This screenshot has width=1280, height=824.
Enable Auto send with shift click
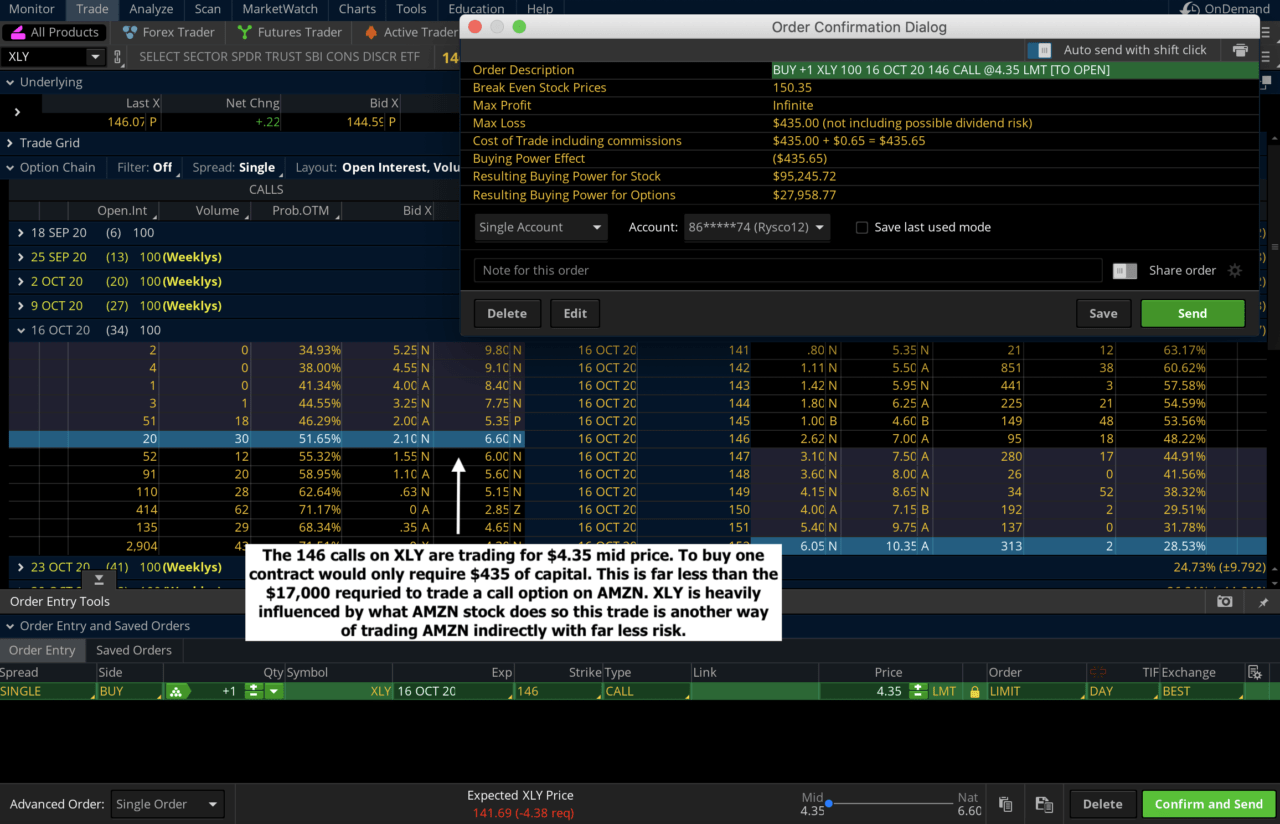tap(1038, 49)
